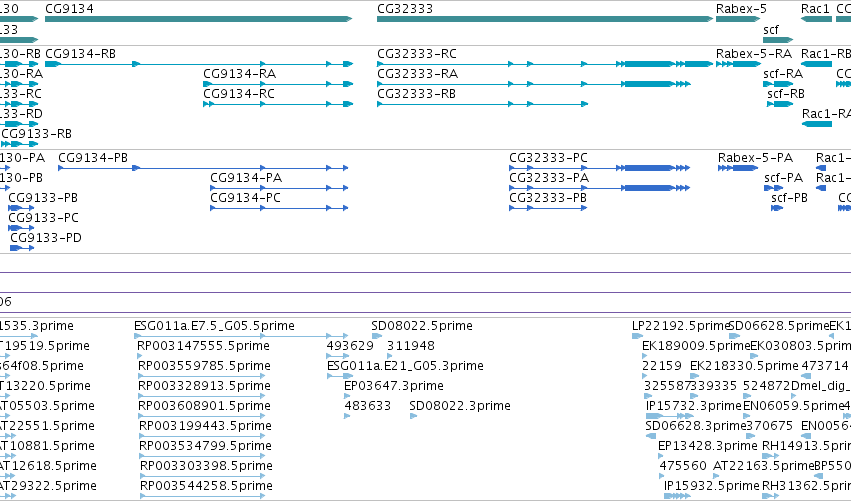The width and height of the screenshot is (851, 501).
Task: Click the scf-PA protein
Action: 773,188
